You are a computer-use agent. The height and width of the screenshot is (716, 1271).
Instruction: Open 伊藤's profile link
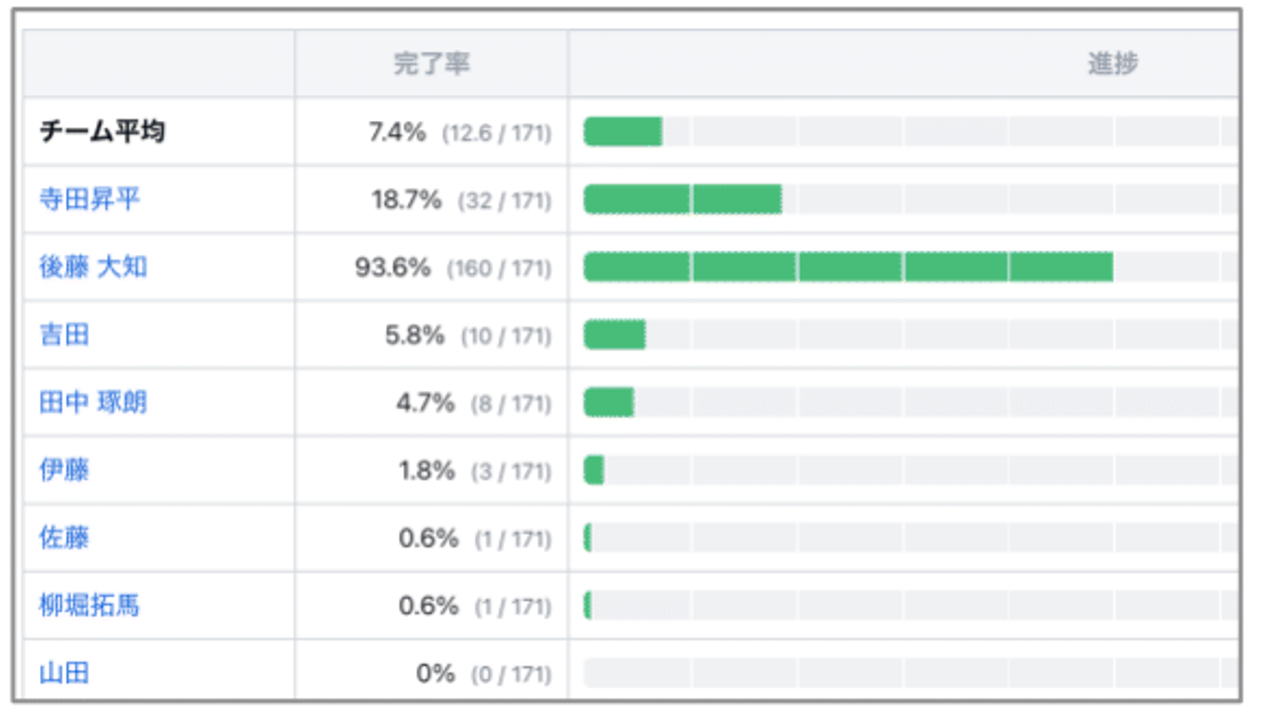coord(64,470)
